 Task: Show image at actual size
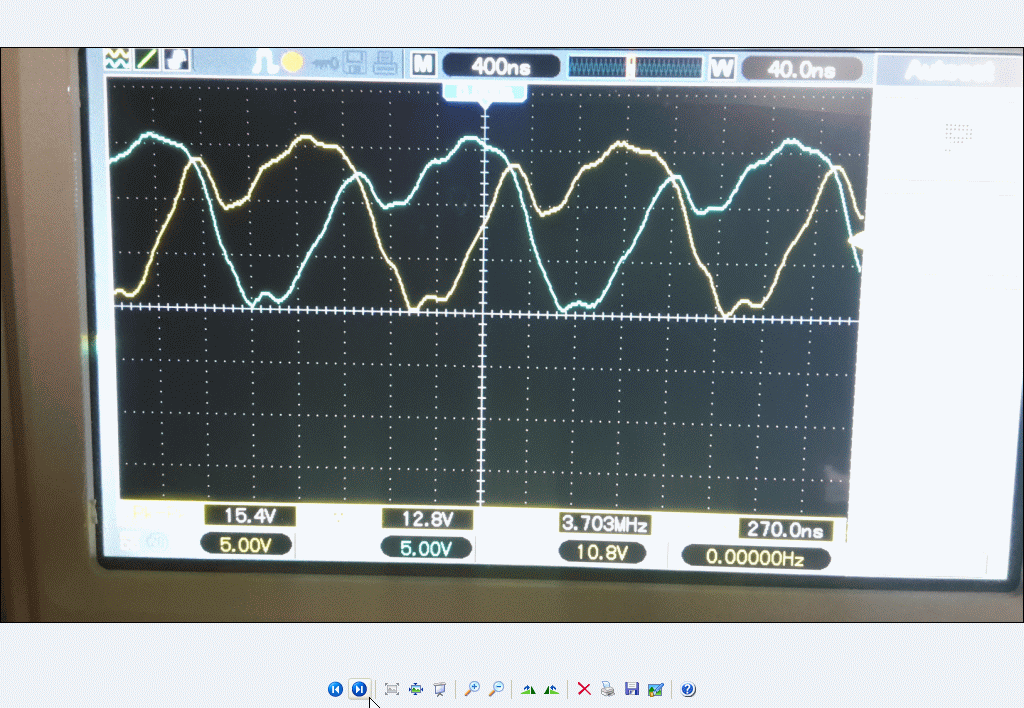click(x=416, y=689)
